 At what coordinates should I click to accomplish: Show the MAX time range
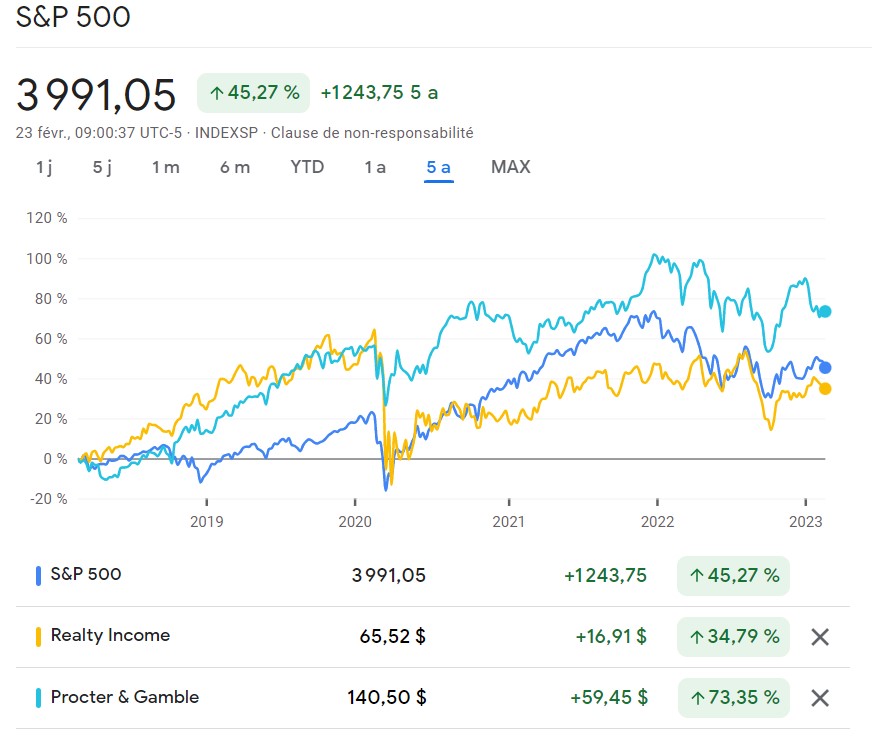pyautogui.click(x=511, y=167)
